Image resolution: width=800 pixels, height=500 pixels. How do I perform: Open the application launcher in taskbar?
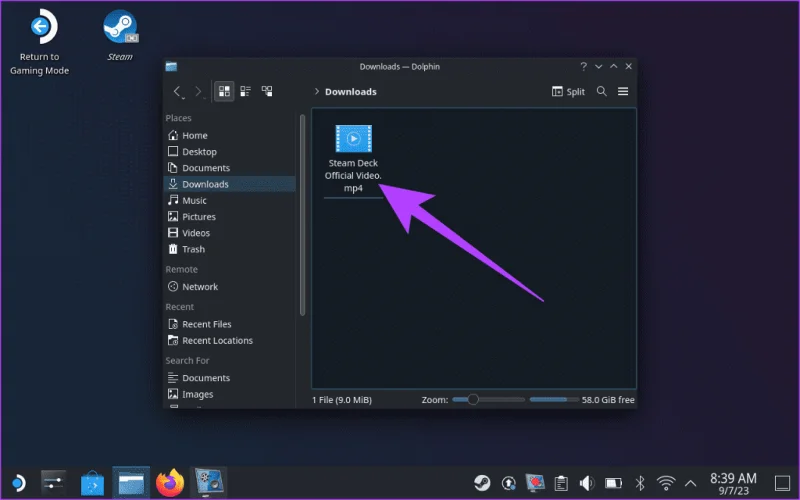[18, 483]
